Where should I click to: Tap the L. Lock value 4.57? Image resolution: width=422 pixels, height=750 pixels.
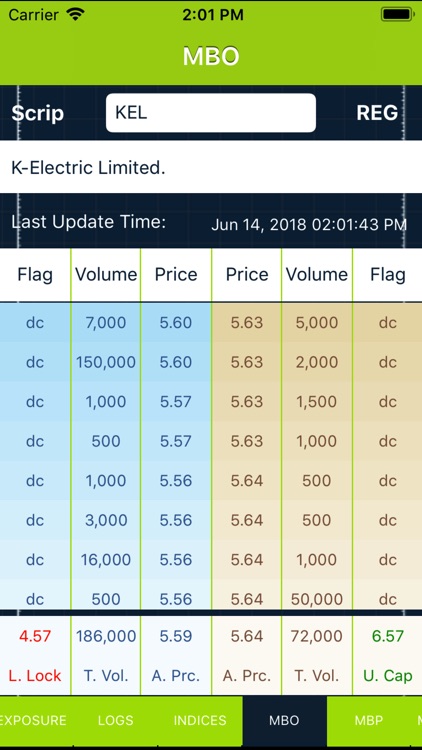(x=35, y=636)
